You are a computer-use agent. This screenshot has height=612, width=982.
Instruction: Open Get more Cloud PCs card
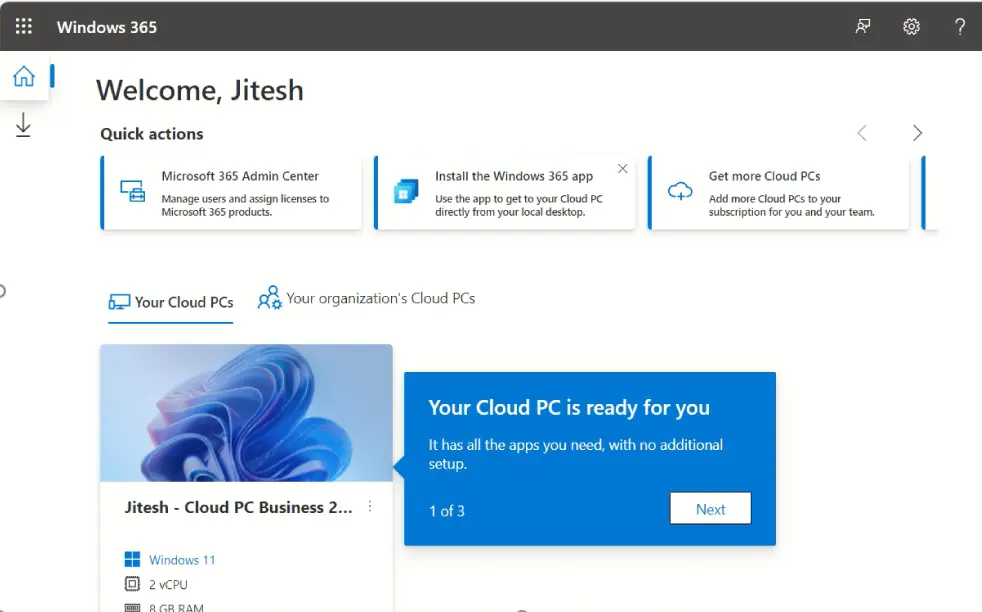coord(778,193)
